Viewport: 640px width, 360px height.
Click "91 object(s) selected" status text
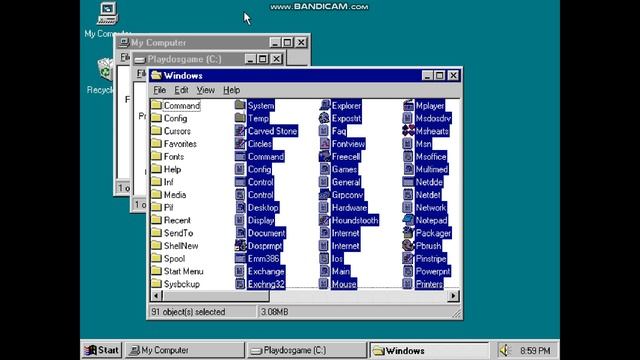(x=188, y=312)
